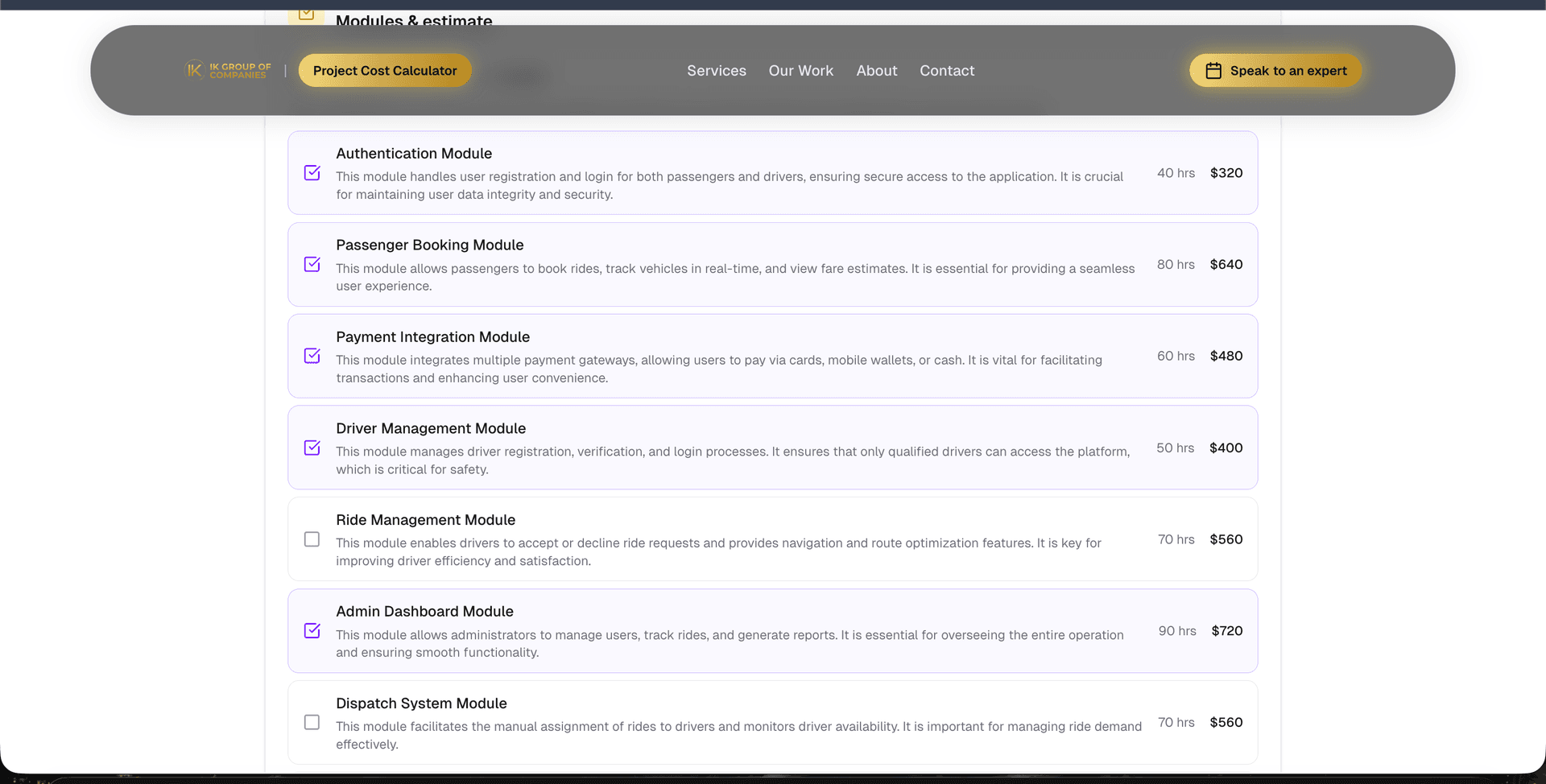Click the Driver Management Module title
The height and width of the screenshot is (784, 1546).
pyautogui.click(x=431, y=429)
